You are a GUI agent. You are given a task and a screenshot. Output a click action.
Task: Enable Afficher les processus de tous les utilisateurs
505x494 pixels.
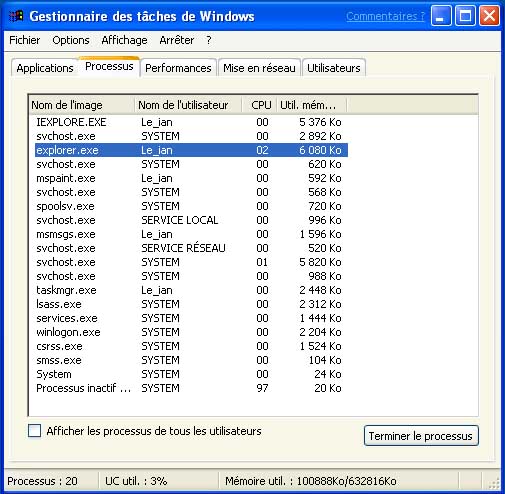(35, 430)
